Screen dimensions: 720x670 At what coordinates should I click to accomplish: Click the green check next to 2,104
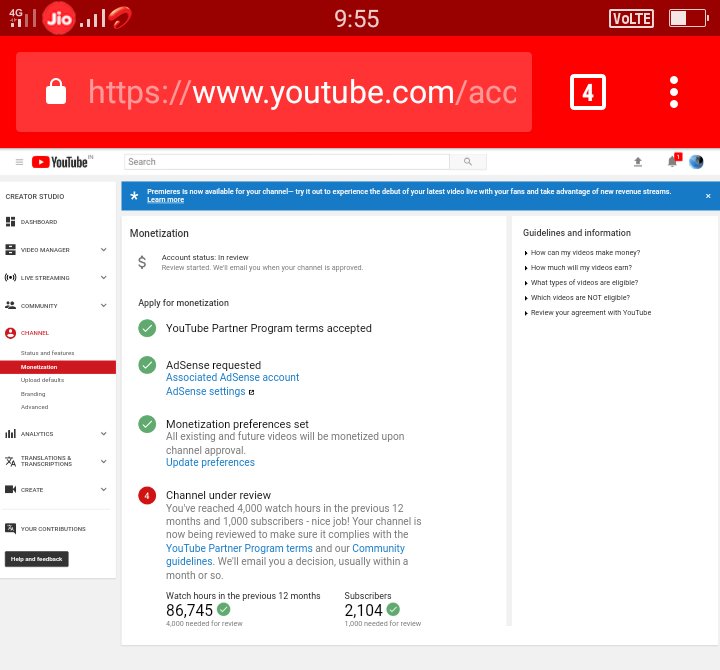click(x=393, y=609)
